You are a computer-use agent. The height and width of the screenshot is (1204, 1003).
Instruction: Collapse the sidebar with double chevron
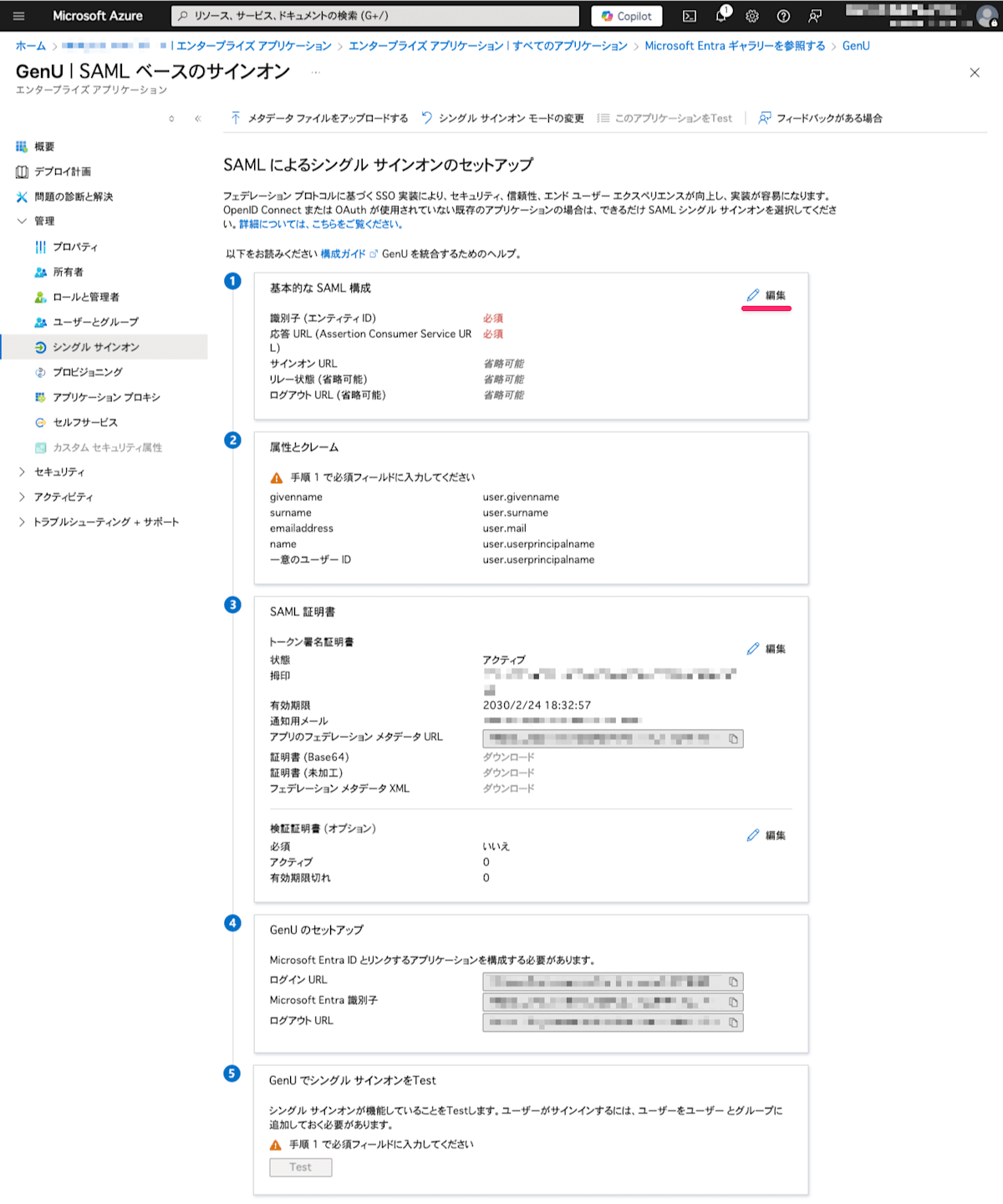pos(198,119)
